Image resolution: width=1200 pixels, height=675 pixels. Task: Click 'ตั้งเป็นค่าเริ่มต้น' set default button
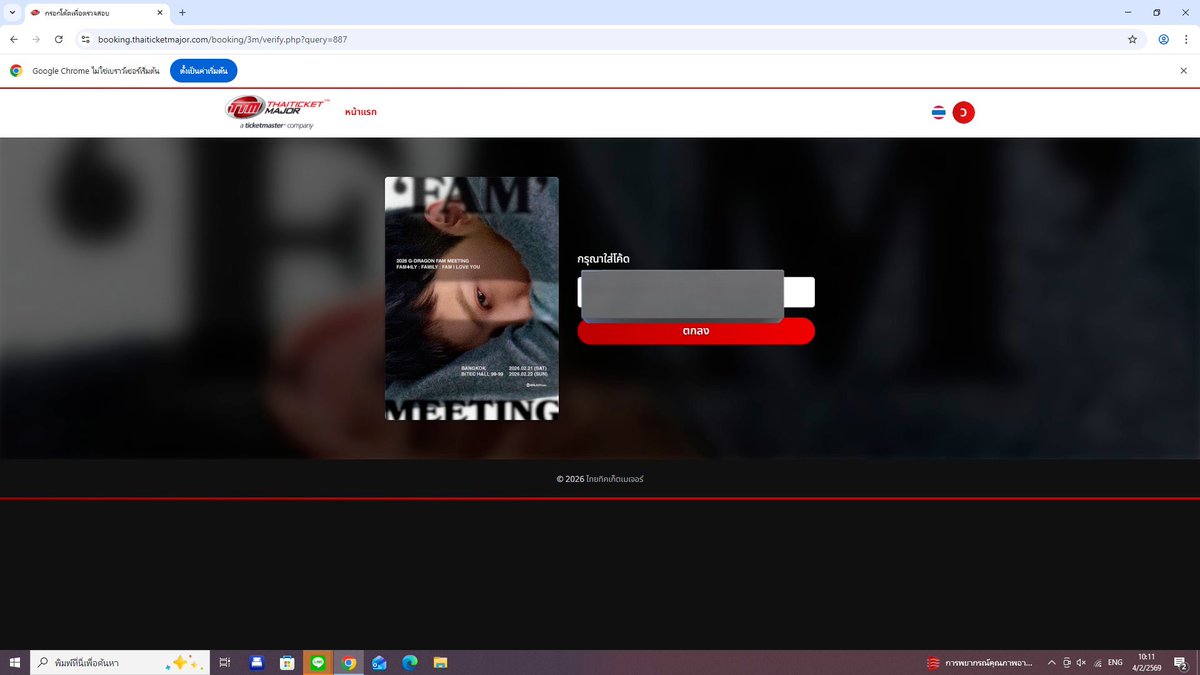pyautogui.click(x=203, y=71)
